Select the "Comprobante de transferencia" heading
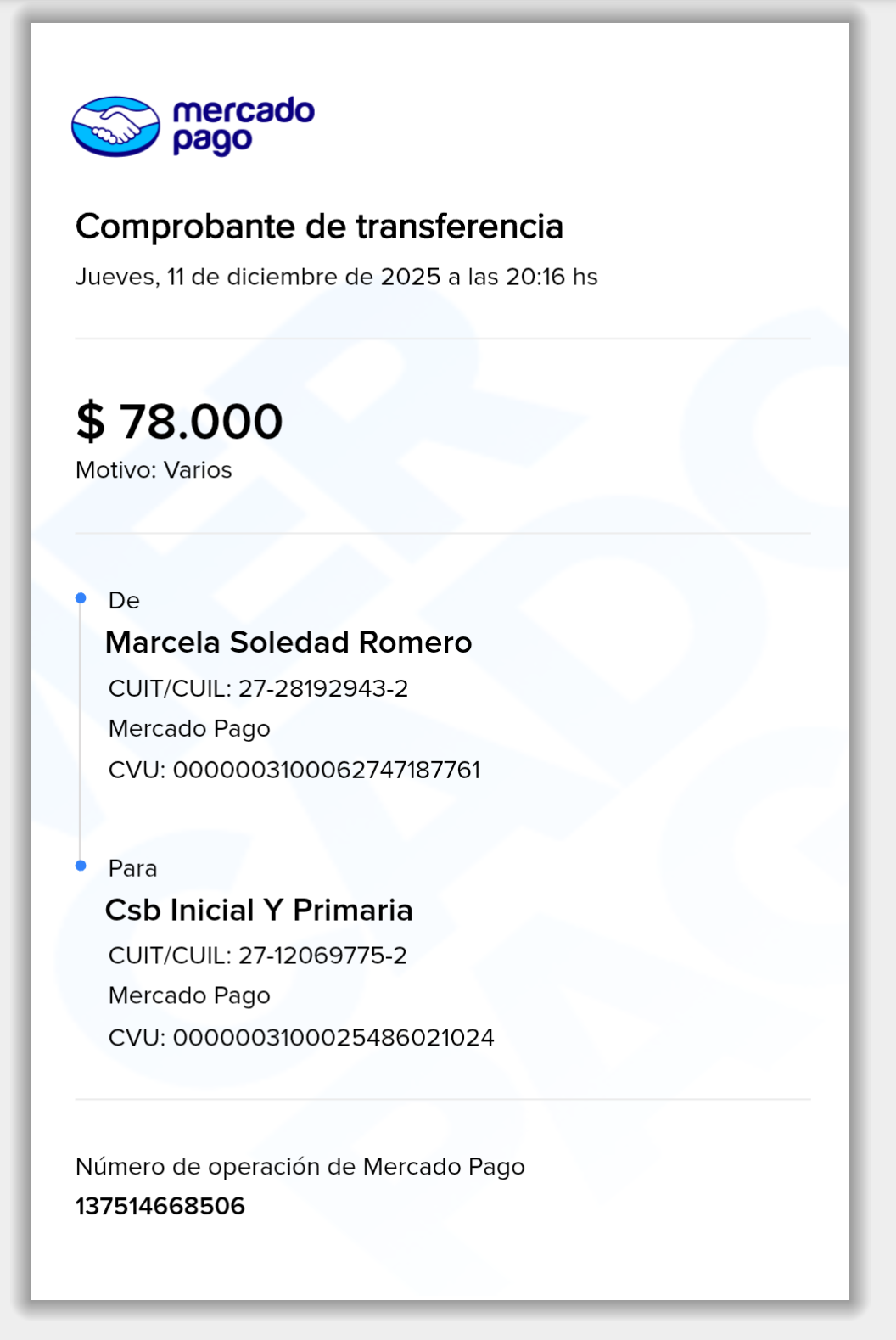Image resolution: width=896 pixels, height=1340 pixels. (319, 227)
